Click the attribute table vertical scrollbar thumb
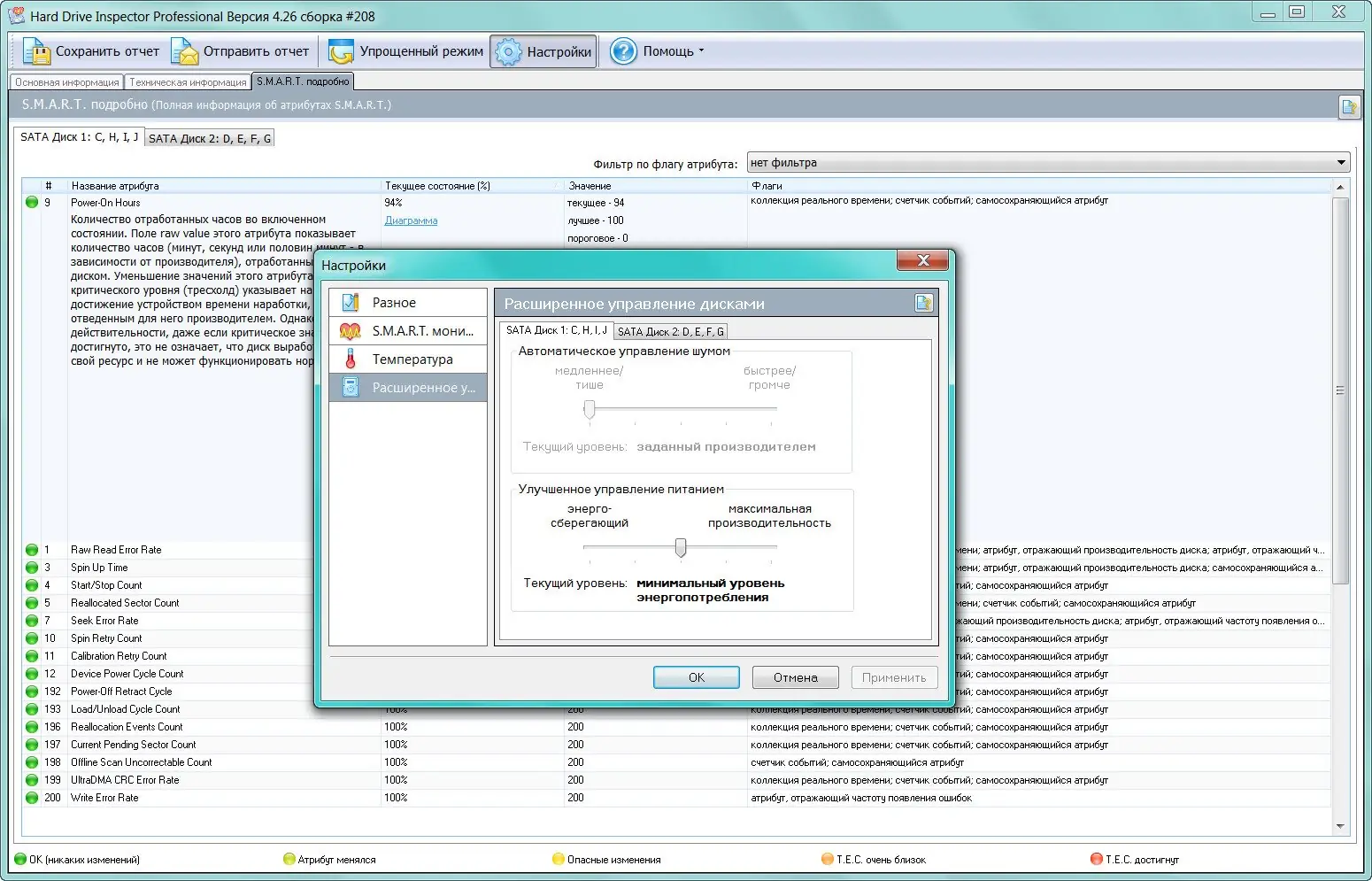The height and width of the screenshot is (881, 1372). click(1340, 390)
